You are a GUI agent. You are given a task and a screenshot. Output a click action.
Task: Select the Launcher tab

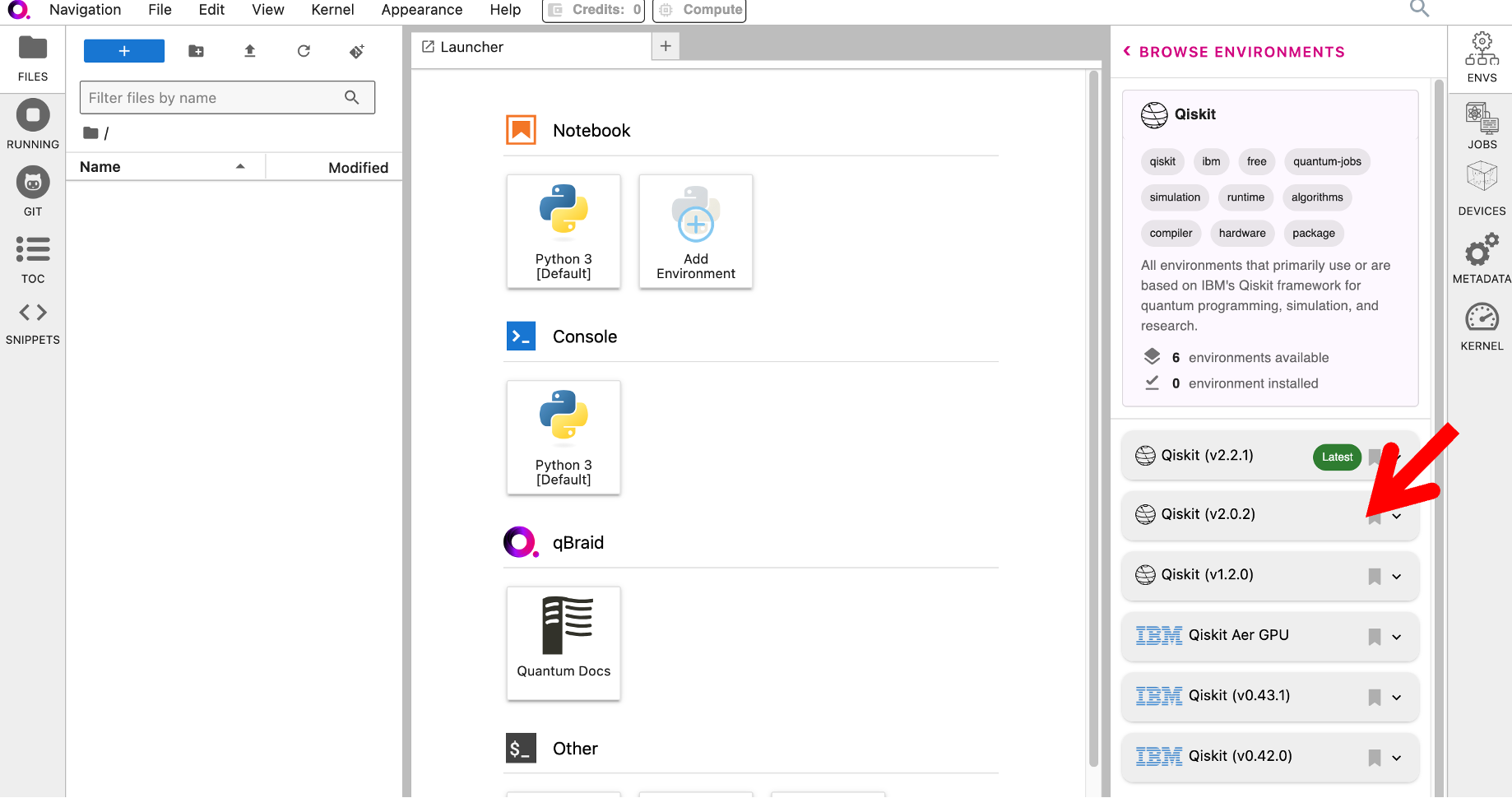click(531, 47)
